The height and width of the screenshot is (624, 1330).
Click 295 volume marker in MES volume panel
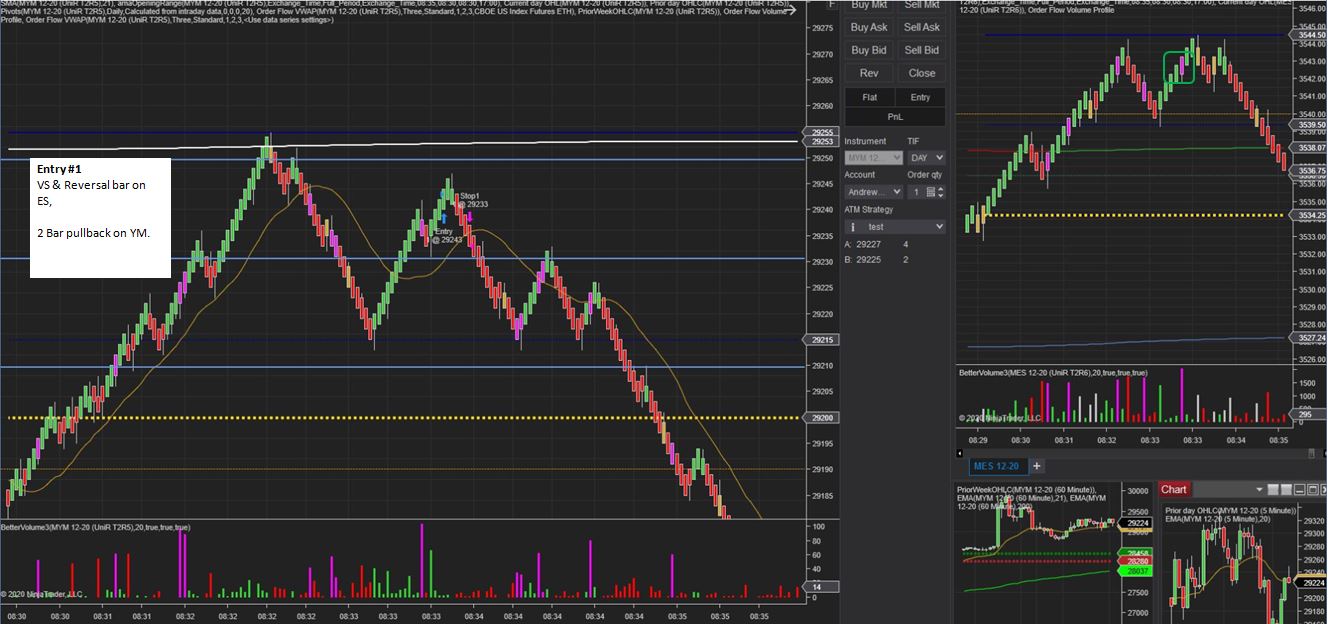click(x=1306, y=415)
